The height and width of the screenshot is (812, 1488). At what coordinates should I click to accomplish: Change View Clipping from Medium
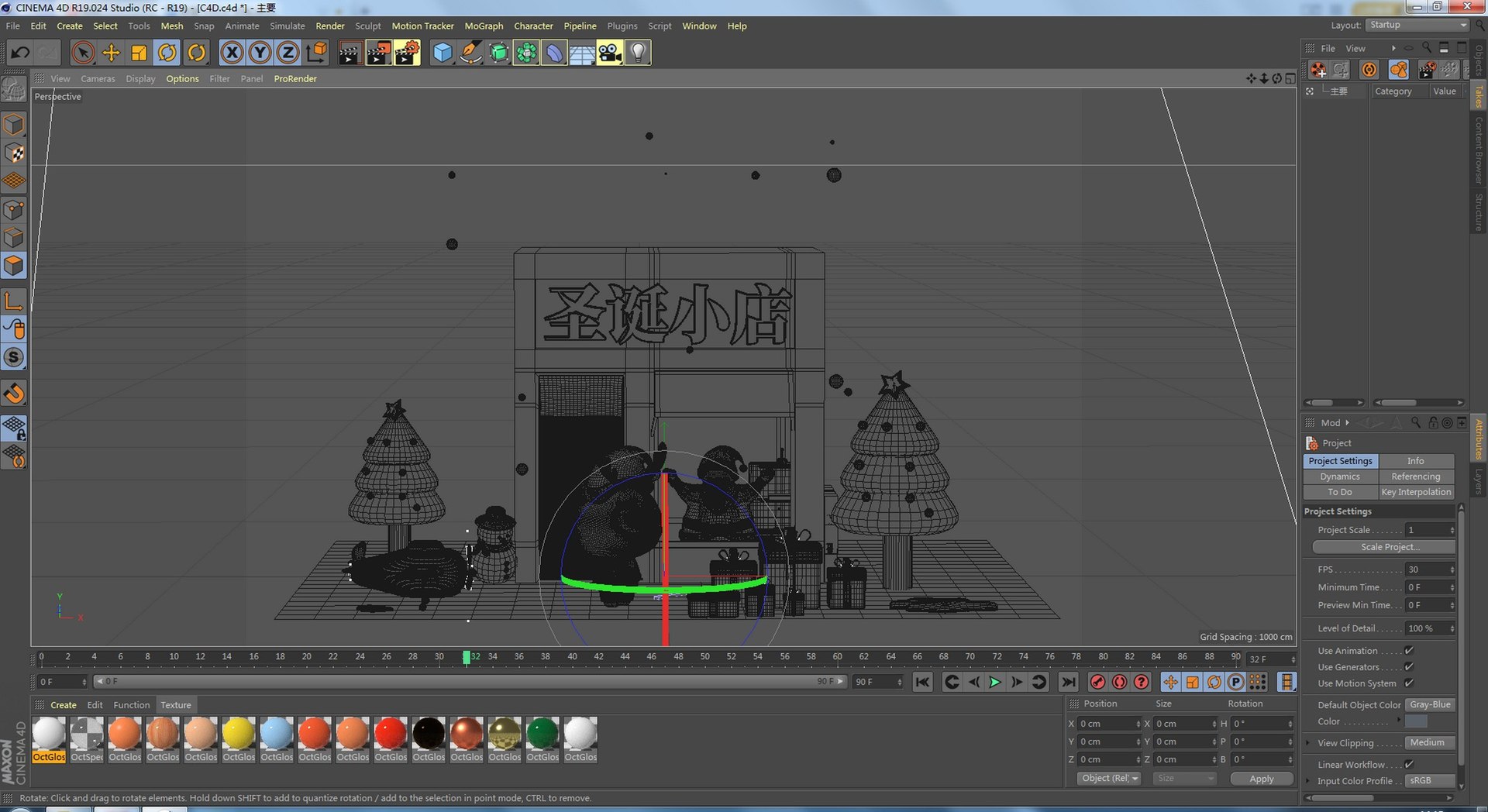click(1430, 743)
